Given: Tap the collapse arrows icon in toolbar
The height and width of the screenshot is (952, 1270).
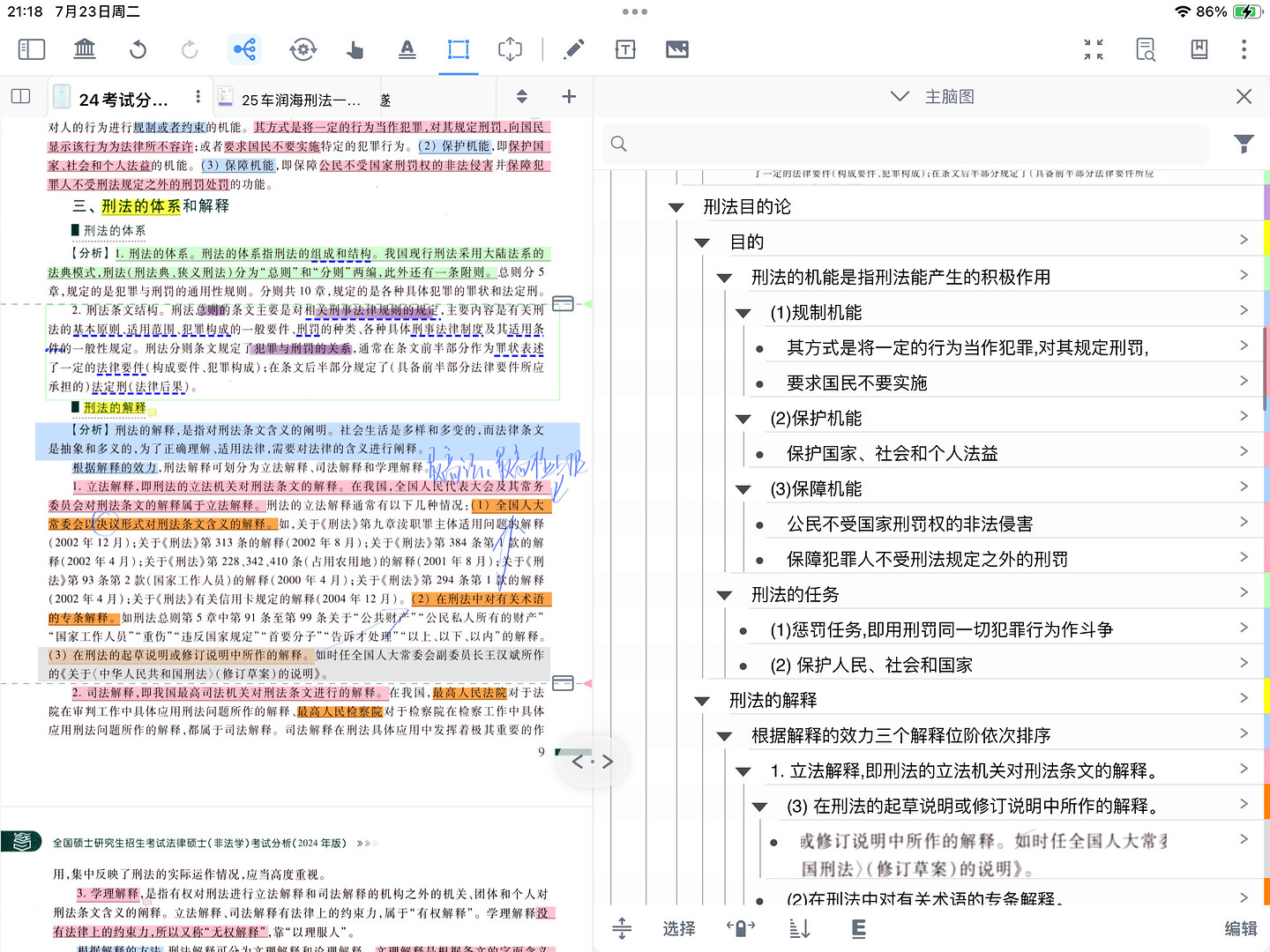Looking at the screenshot, I should (1094, 49).
